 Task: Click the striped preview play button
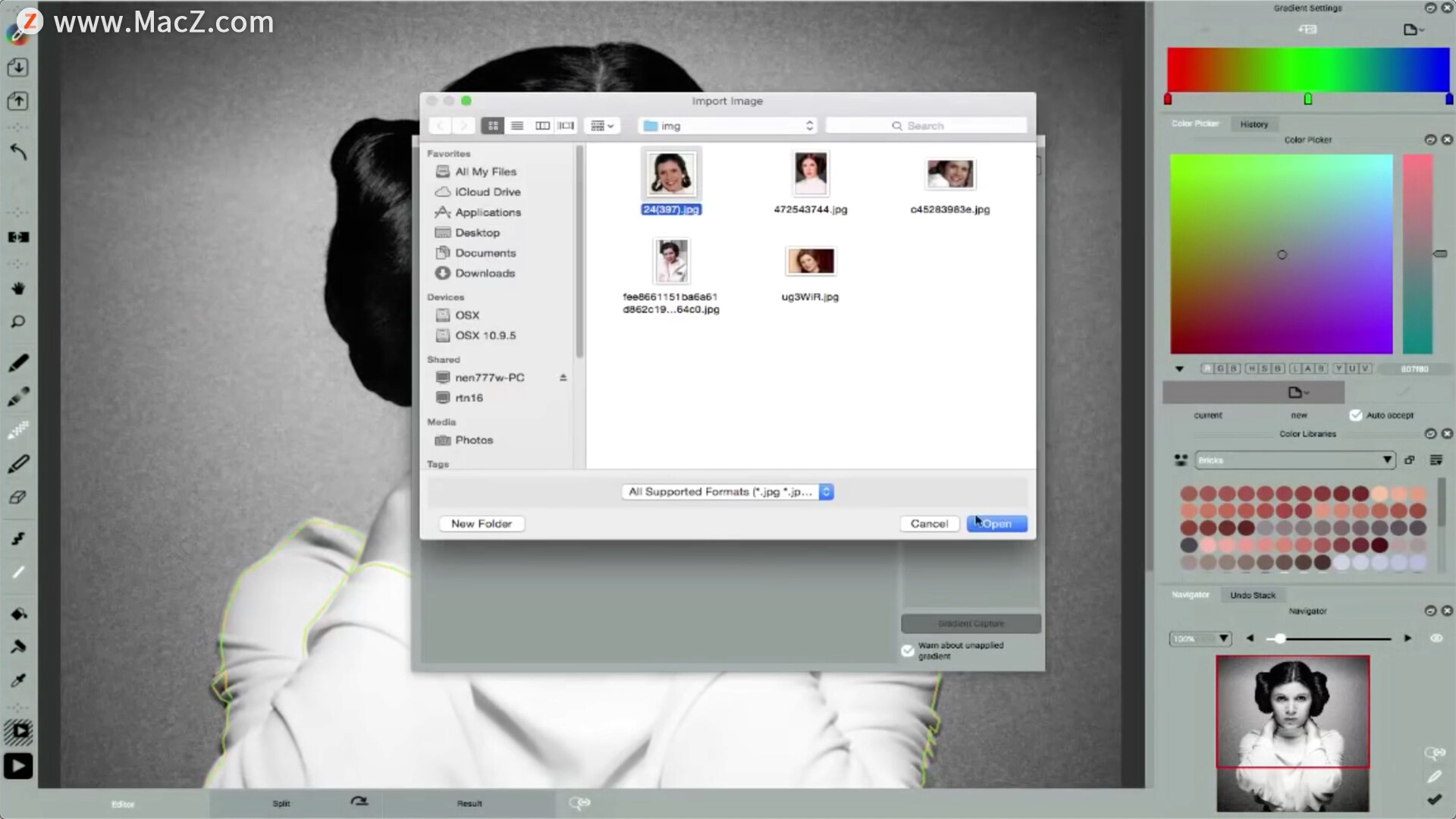[x=17, y=731]
